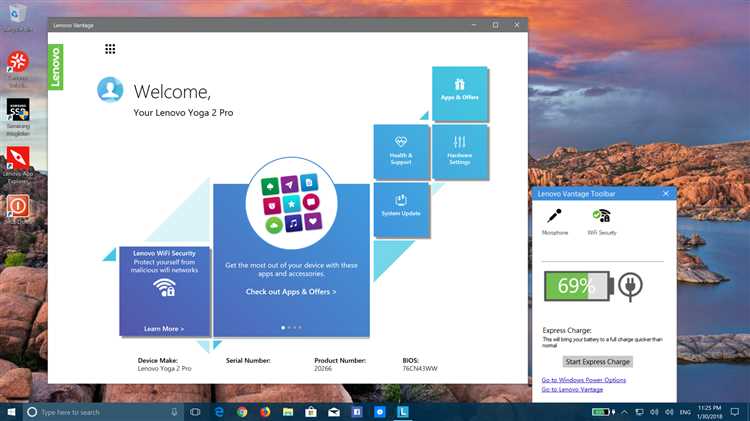Click Check out Apps & Offers link

click(291, 291)
